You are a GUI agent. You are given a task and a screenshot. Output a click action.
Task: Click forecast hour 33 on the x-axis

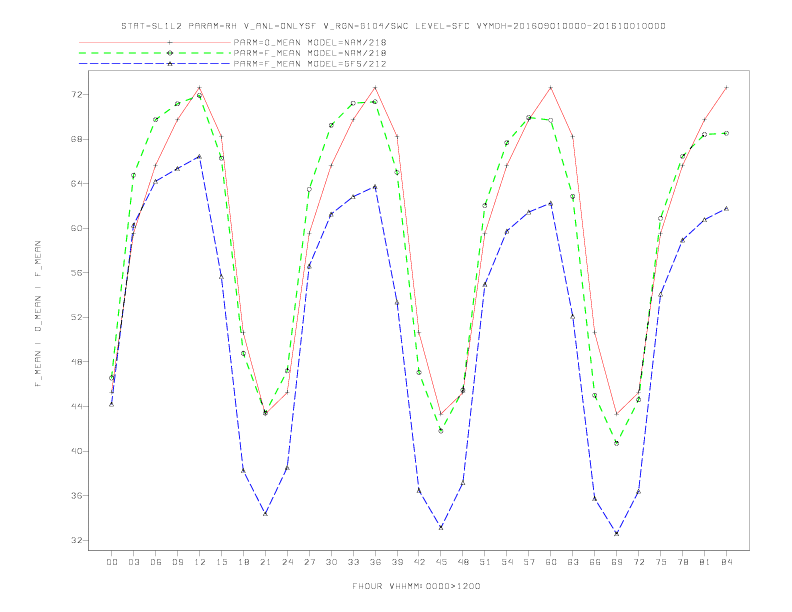tap(354, 562)
